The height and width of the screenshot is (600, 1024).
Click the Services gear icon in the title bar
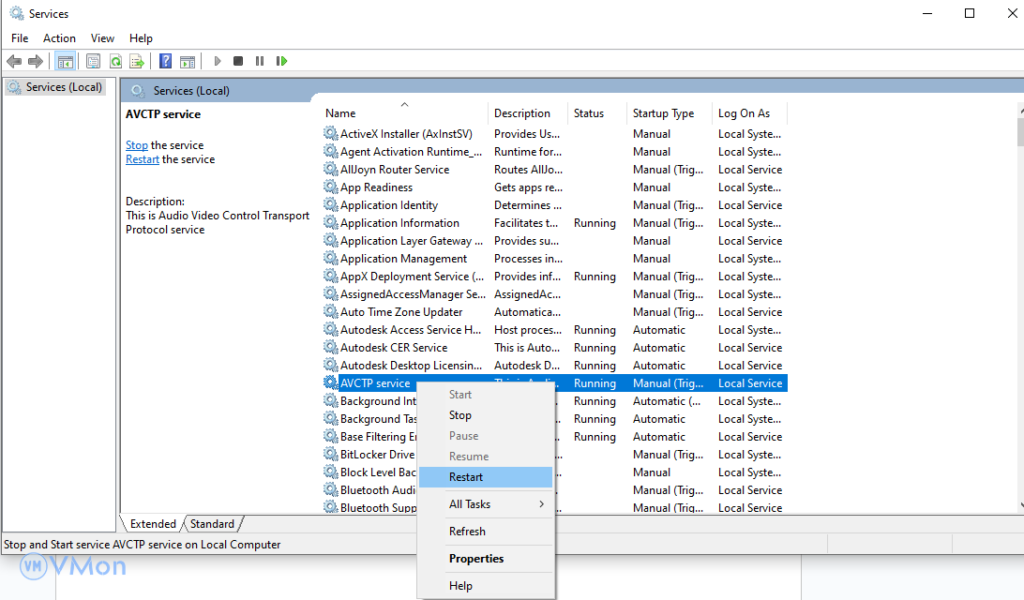pos(16,13)
